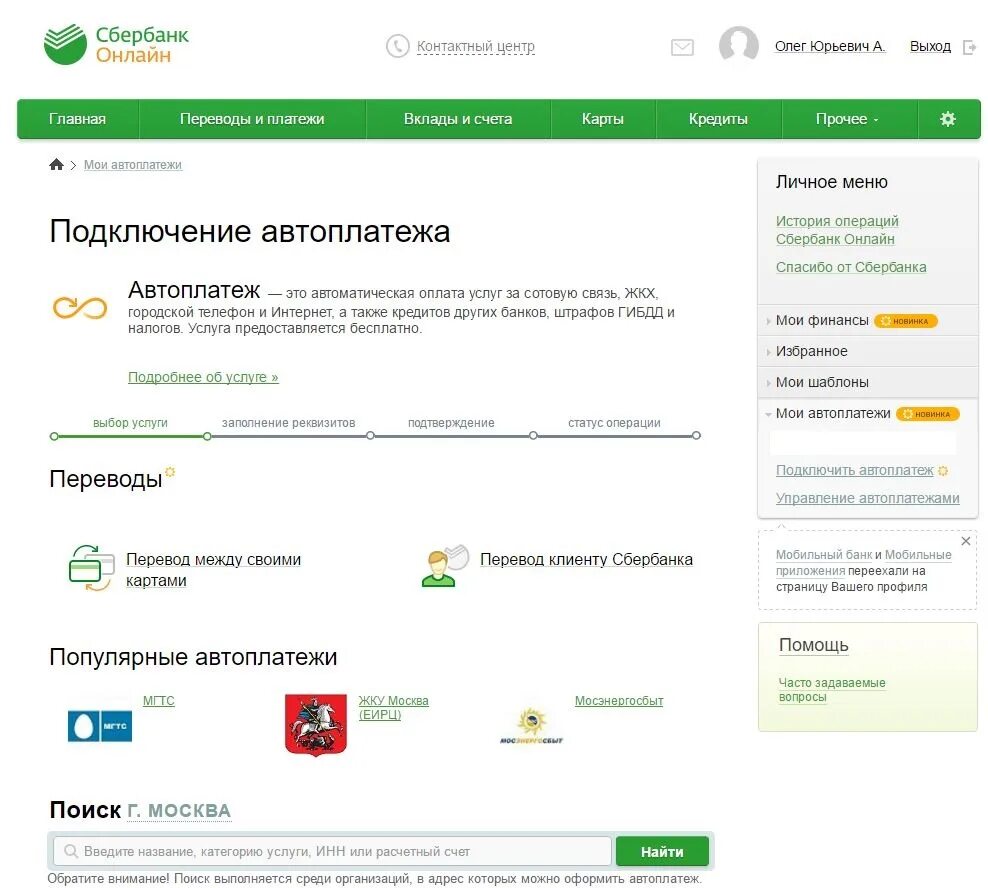Image resolution: width=988 pixels, height=888 pixels.
Task: Open Переводы и платежи tab
Action: 252,118
